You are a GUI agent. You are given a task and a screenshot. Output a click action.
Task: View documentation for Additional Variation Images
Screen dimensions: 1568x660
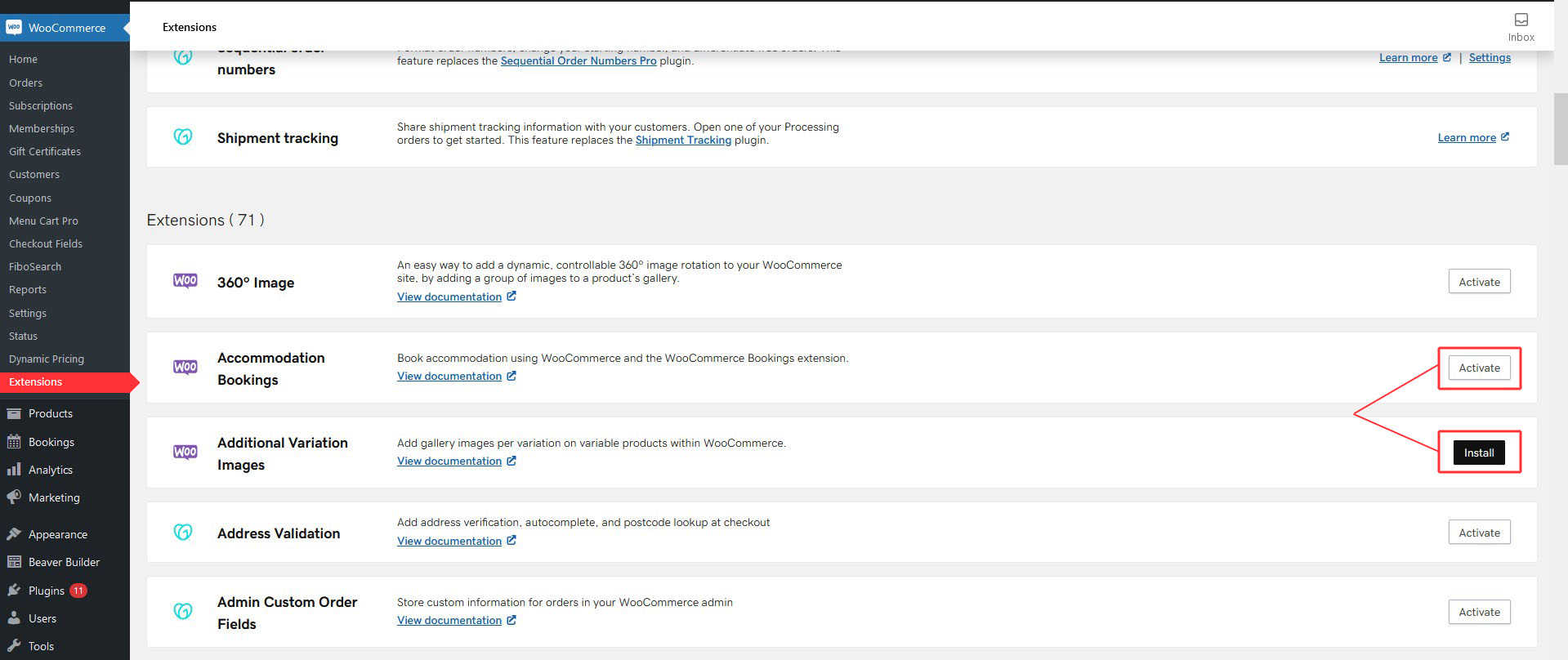pyautogui.click(x=449, y=461)
